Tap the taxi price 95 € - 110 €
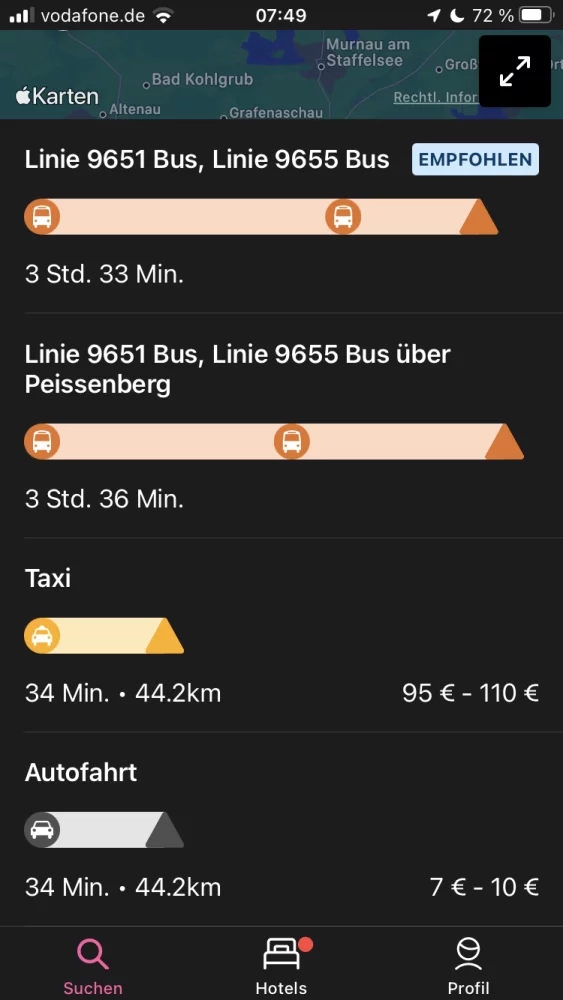Viewport: 563px width, 1000px height. [471, 693]
